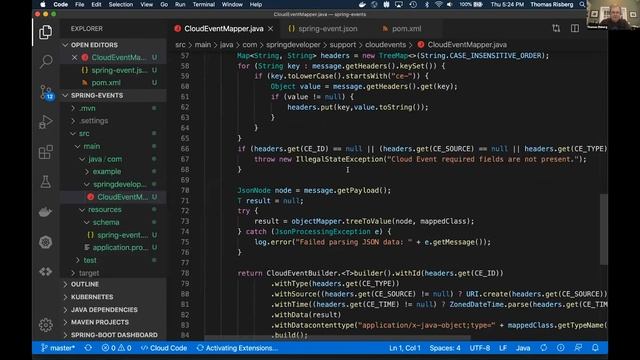Click the Wi-Fi icon in menu bar
Viewport: 640px width, 360px height.
(x=439, y=4)
